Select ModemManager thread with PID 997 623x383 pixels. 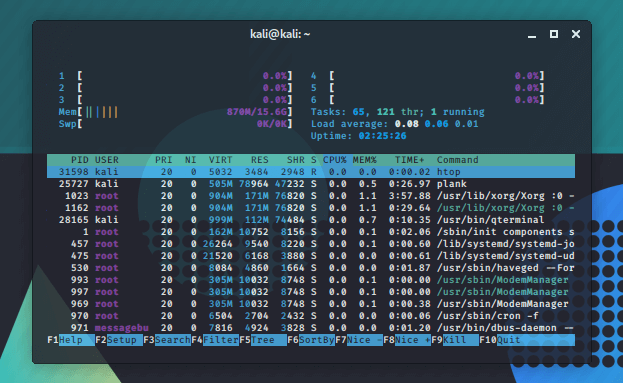pyautogui.click(x=311, y=292)
